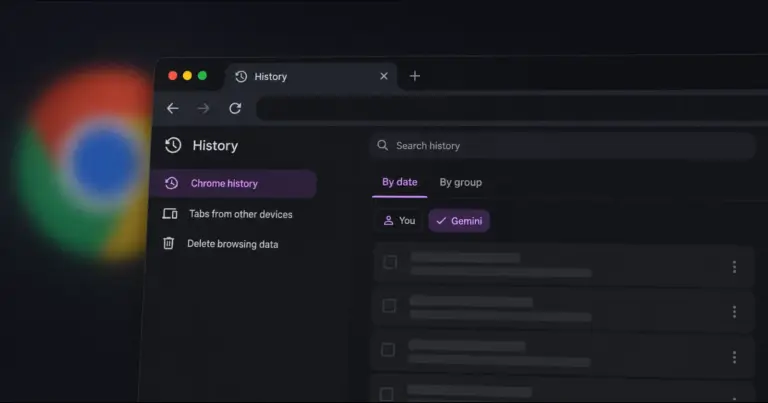Toggle the Gemini filter chip
The height and width of the screenshot is (403, 768).
(459, 221)
